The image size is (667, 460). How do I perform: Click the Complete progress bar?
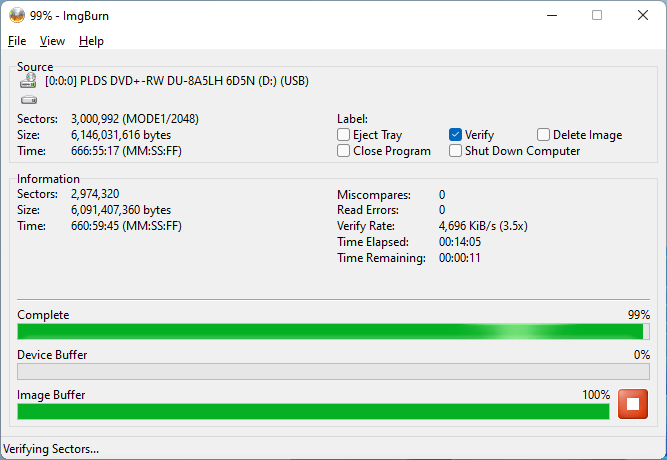333,331
